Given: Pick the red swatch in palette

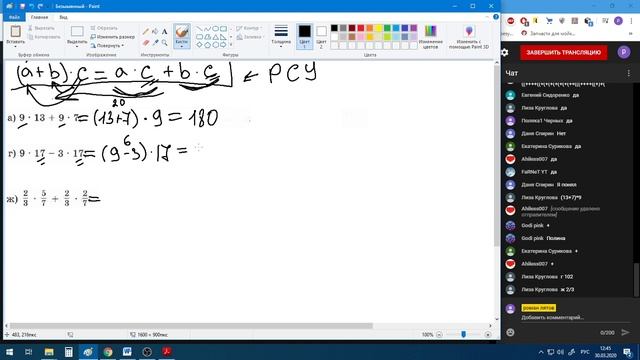Looking at the screenshot, I should [360, 28].
